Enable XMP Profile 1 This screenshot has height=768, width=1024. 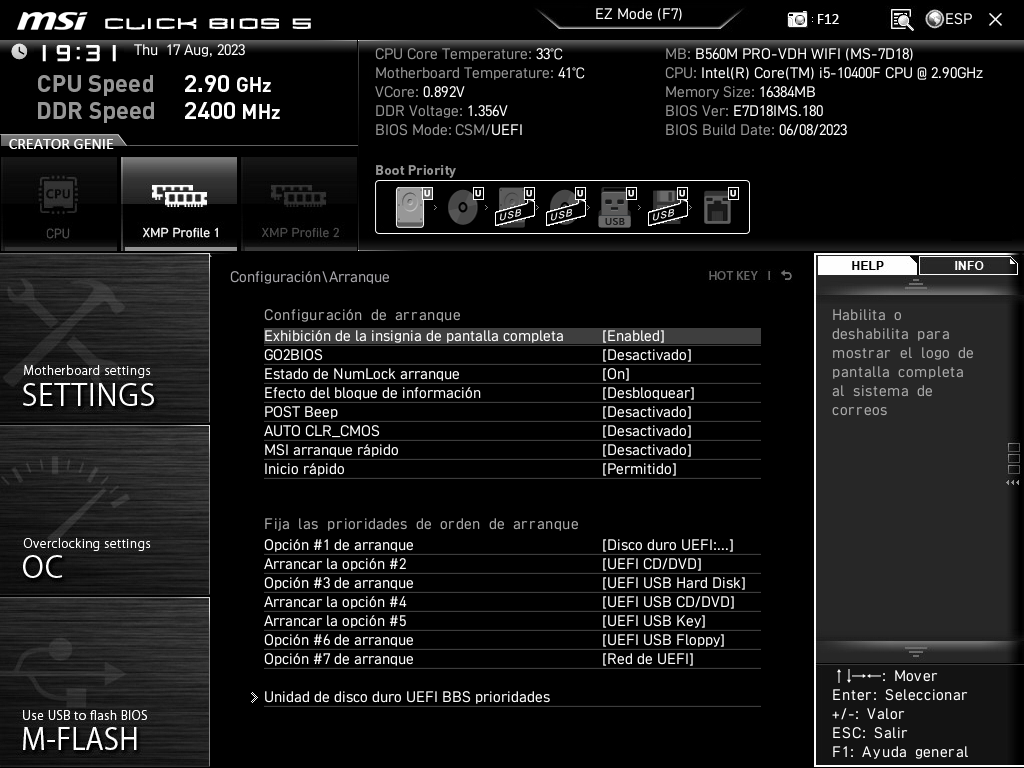[180, 204]
